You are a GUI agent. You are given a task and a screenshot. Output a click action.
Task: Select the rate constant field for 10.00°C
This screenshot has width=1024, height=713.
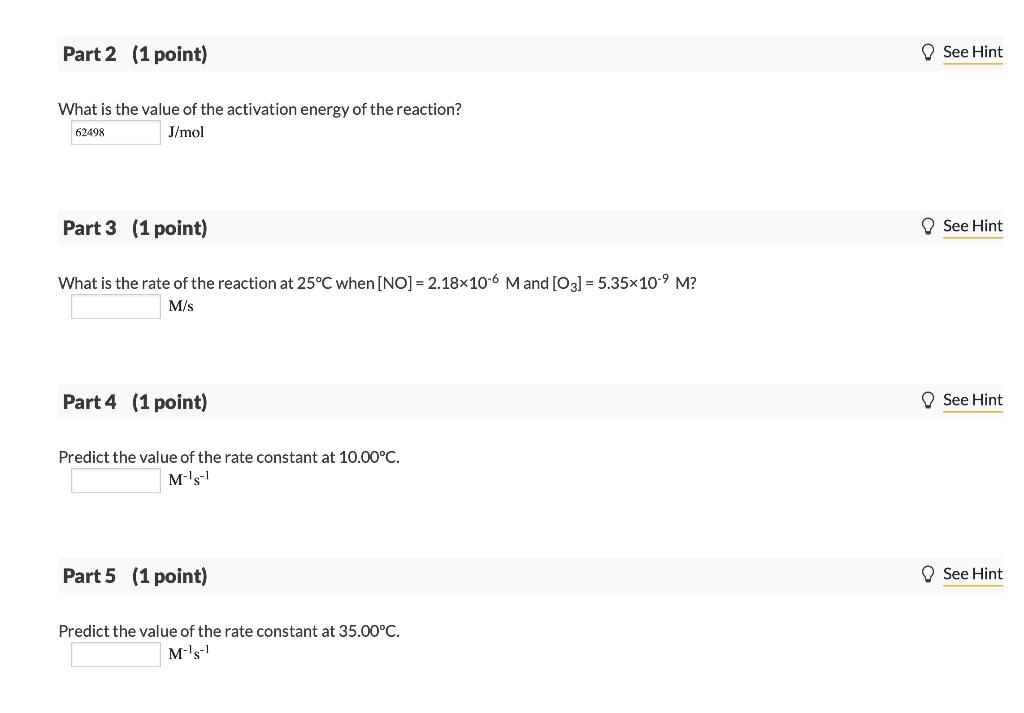(116, 481)
